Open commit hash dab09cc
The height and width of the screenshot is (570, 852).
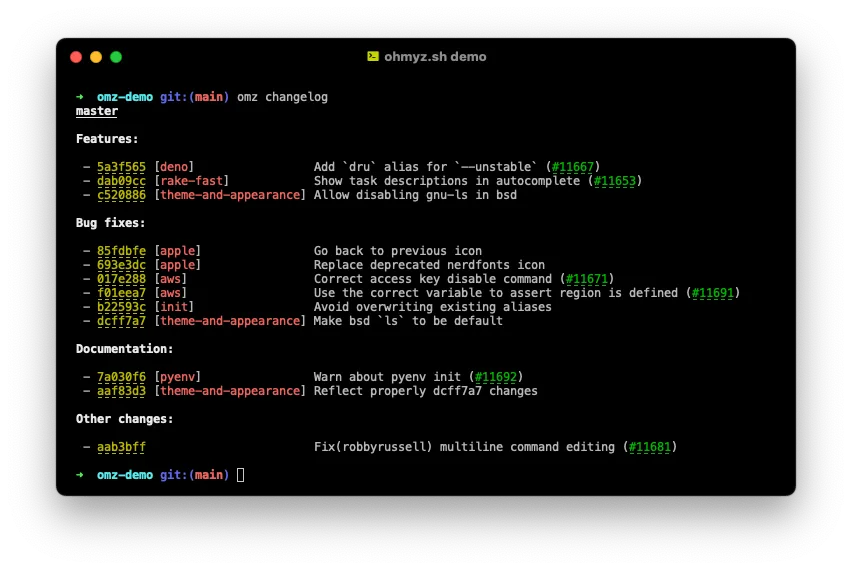tap(121, 181)
